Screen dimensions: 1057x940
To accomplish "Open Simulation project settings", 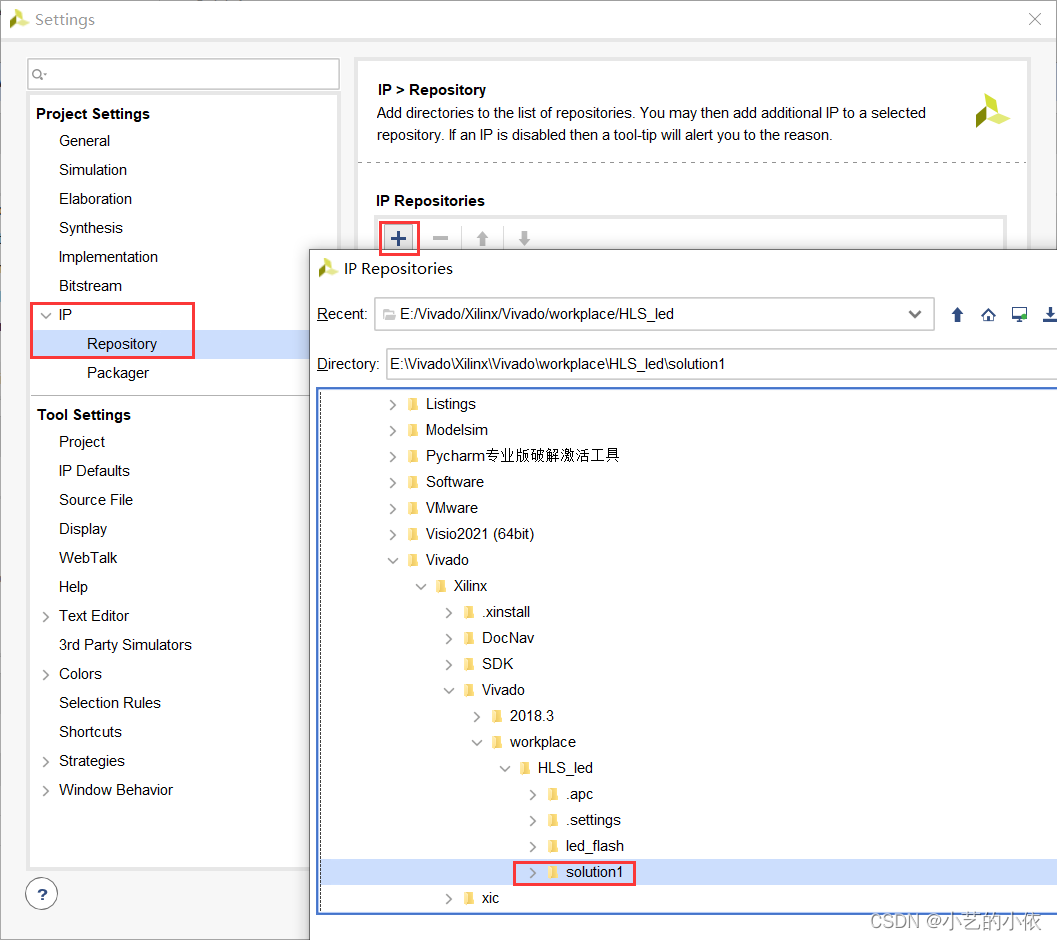I will [x=92, y=170].
